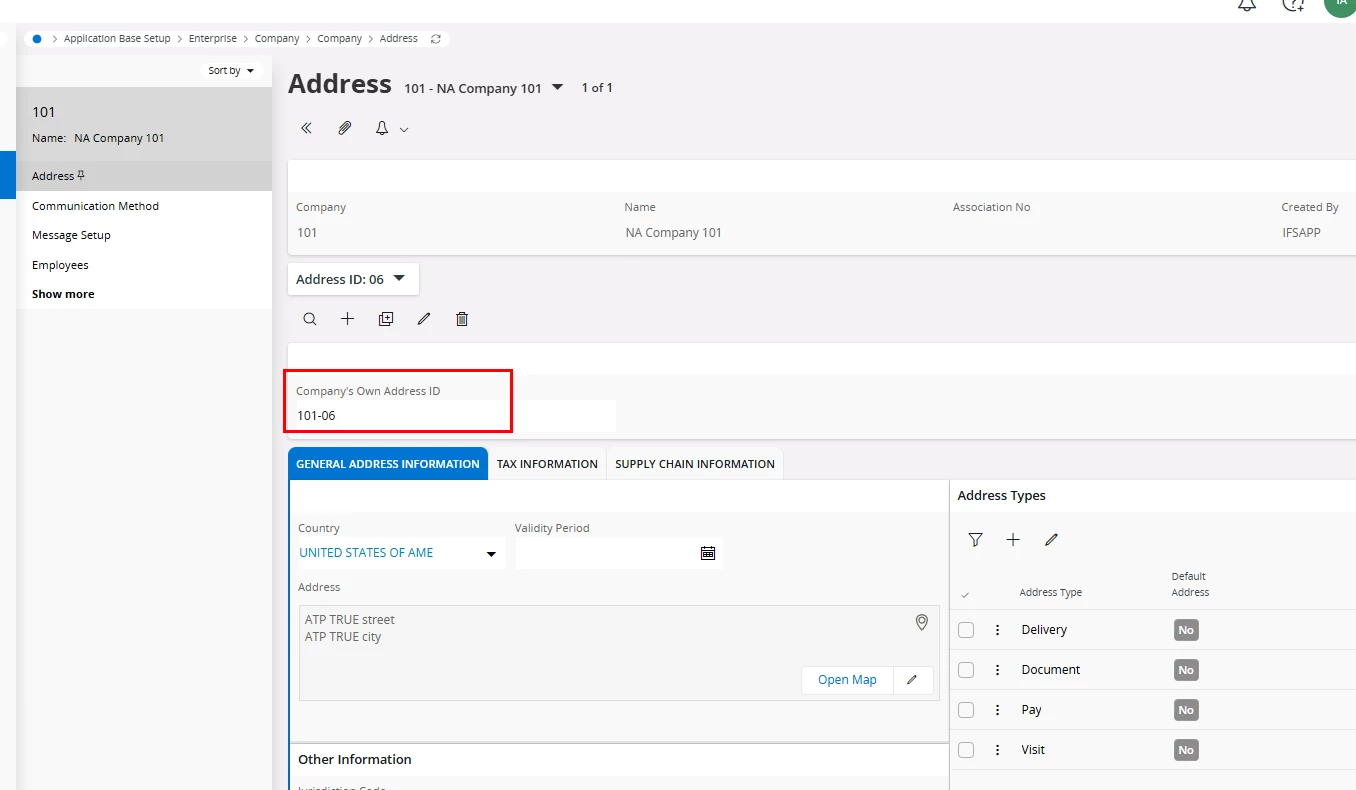Screen dimensions: 1356x790
Task: Click the Open Map button
Action: click(847, 680)
